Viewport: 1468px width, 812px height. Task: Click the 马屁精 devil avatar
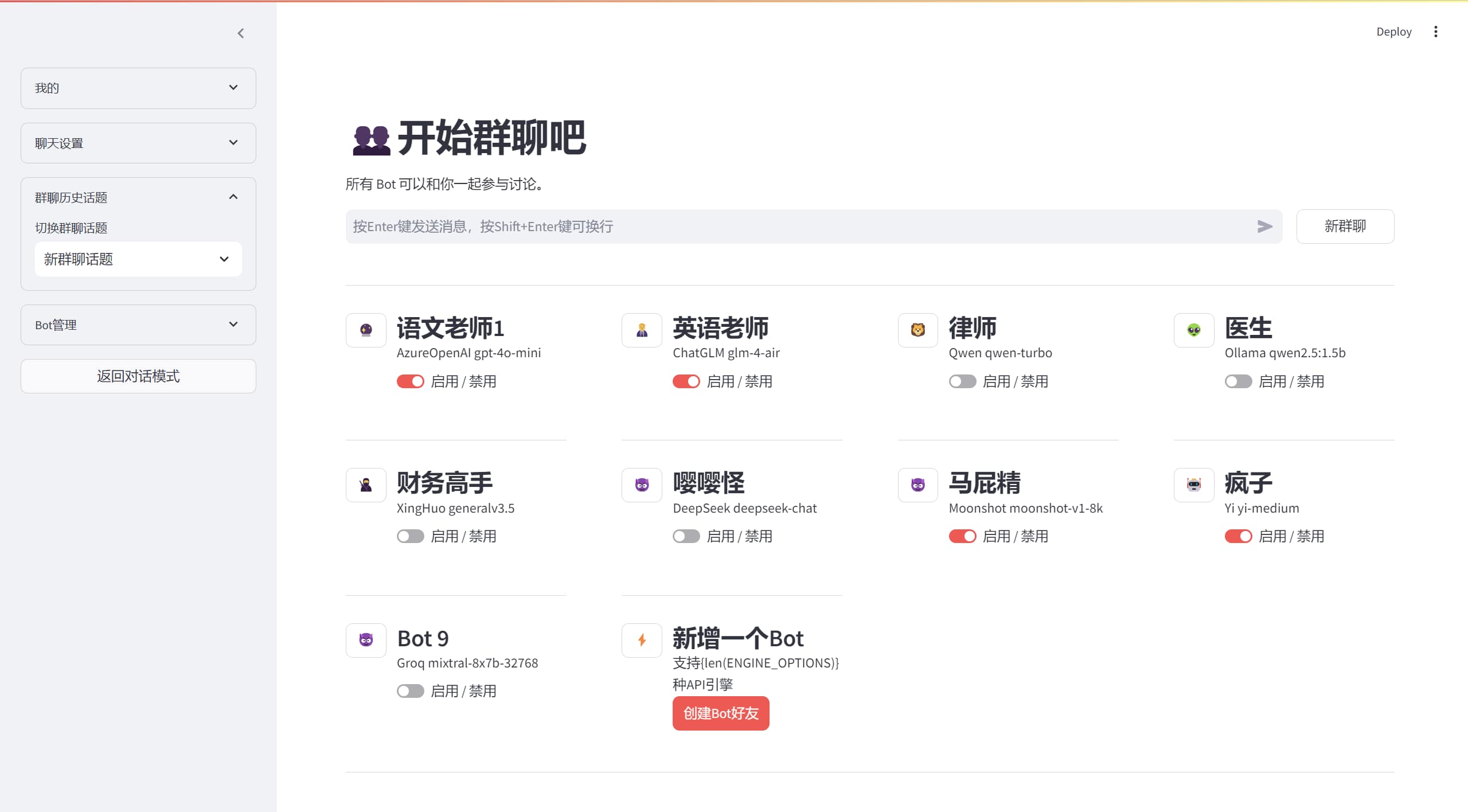click(918, 485)
